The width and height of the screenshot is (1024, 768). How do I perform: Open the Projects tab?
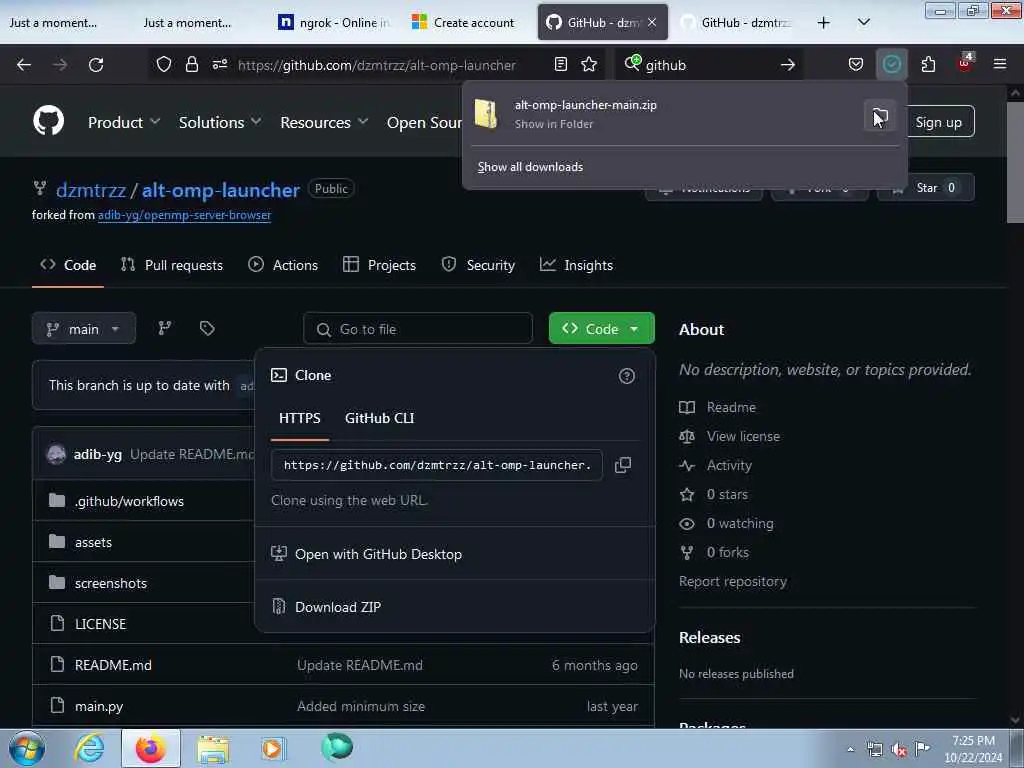coord(379,265)
